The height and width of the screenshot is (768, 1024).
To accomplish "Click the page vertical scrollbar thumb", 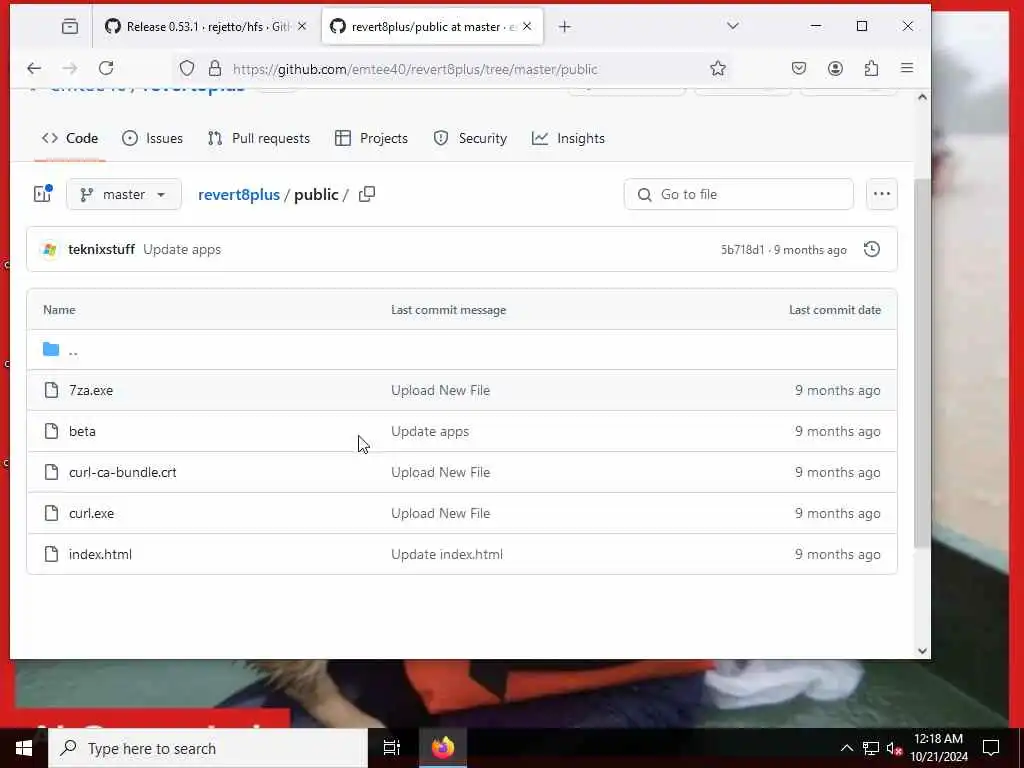I will coord(922,362).
